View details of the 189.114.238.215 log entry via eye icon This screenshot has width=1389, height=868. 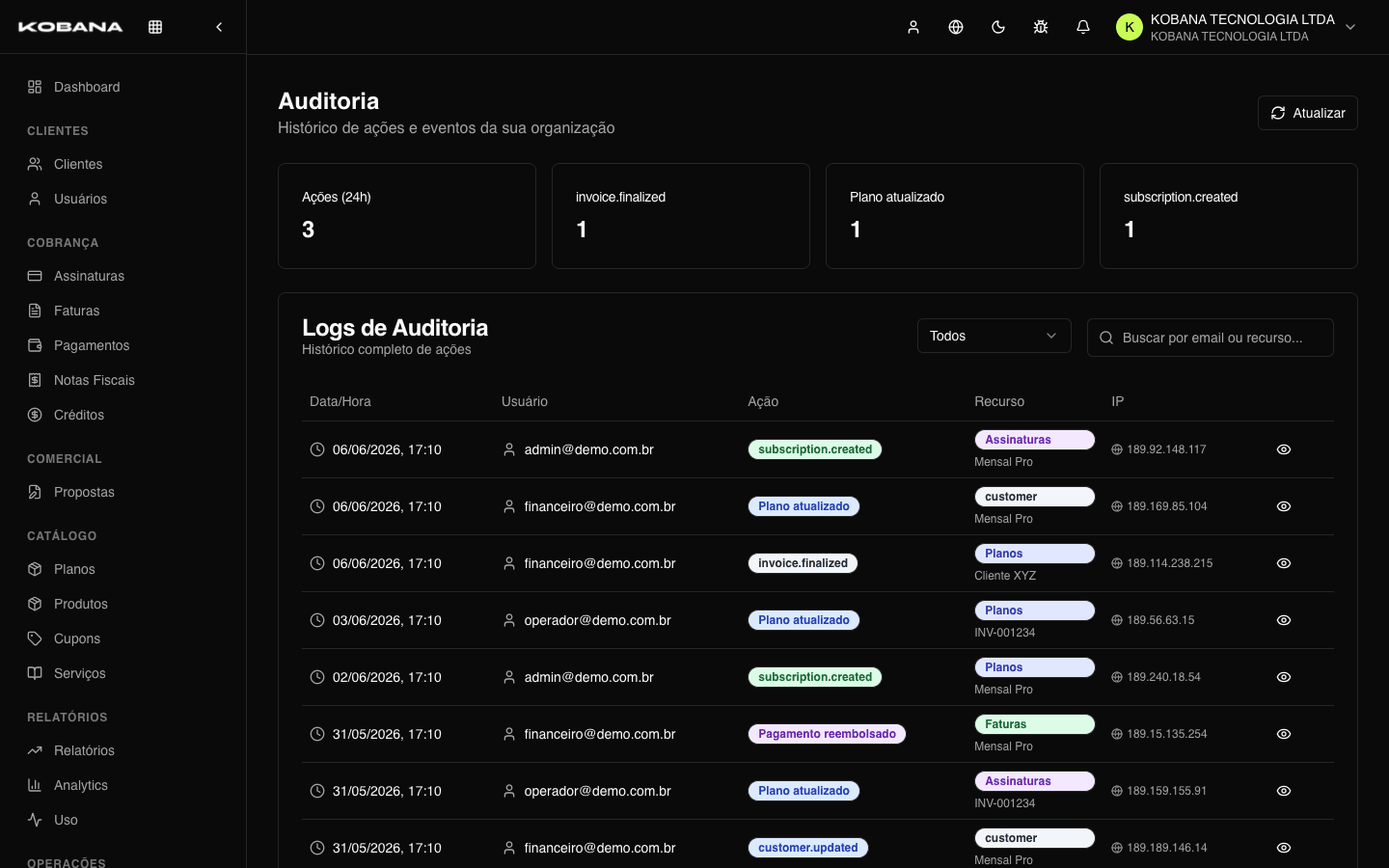coord(1284,563)
